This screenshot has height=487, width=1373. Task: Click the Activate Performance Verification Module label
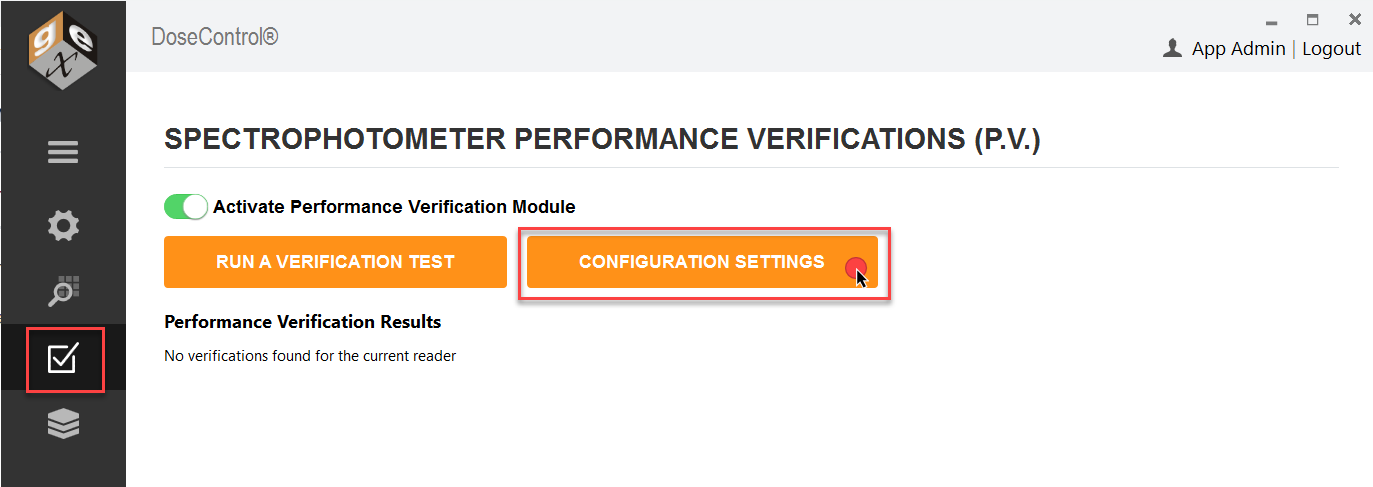coord(394,207)
